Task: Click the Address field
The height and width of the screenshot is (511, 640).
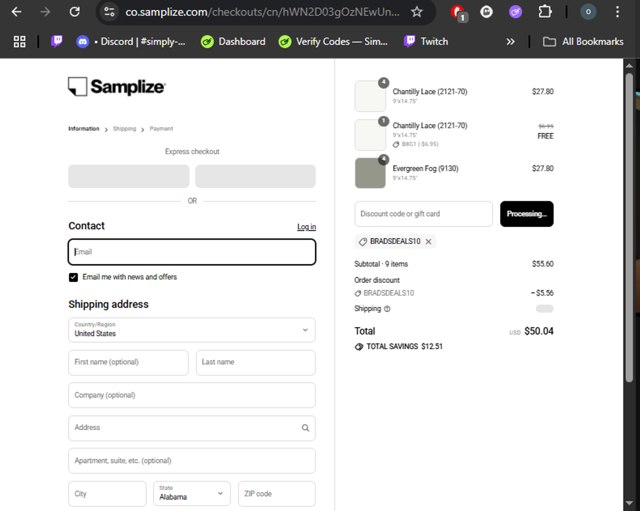Action: (192, 428)
